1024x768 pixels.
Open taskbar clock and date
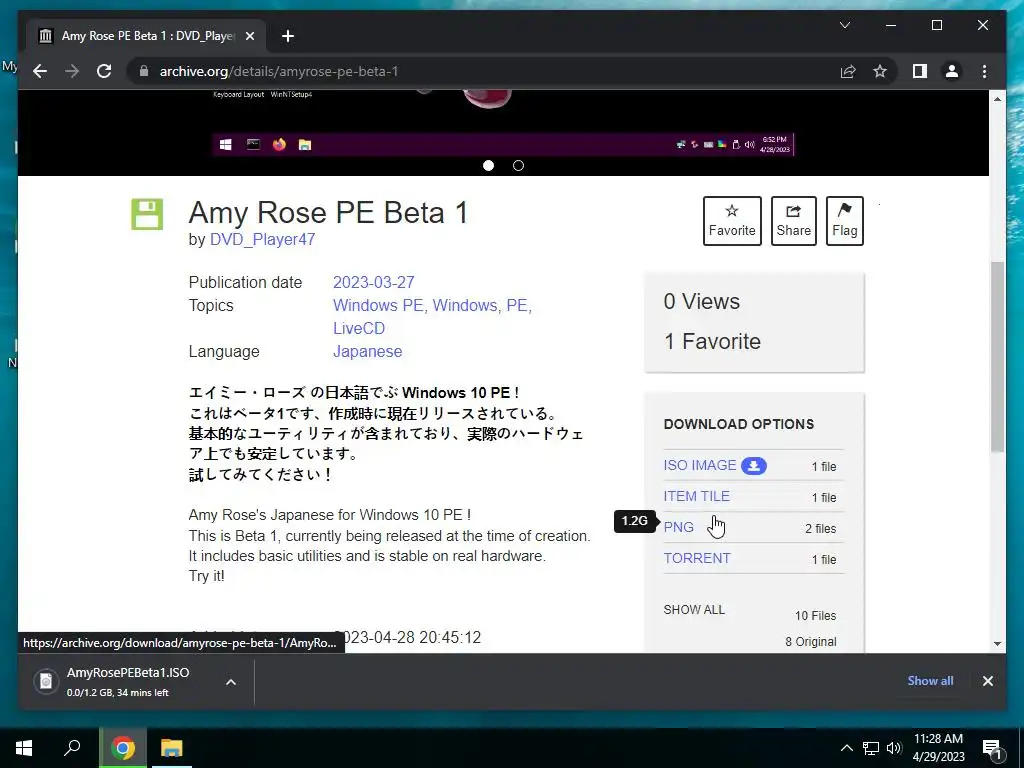[938, 748]
